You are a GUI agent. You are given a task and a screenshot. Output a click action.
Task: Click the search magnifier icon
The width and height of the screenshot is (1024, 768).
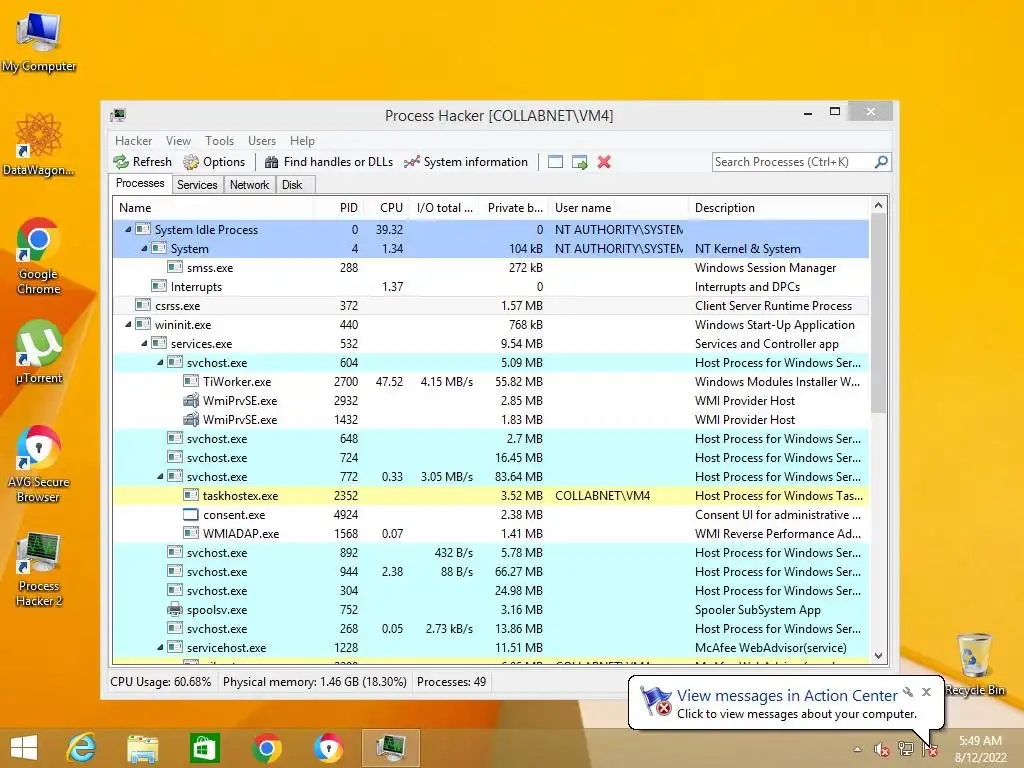pos(881,161)
